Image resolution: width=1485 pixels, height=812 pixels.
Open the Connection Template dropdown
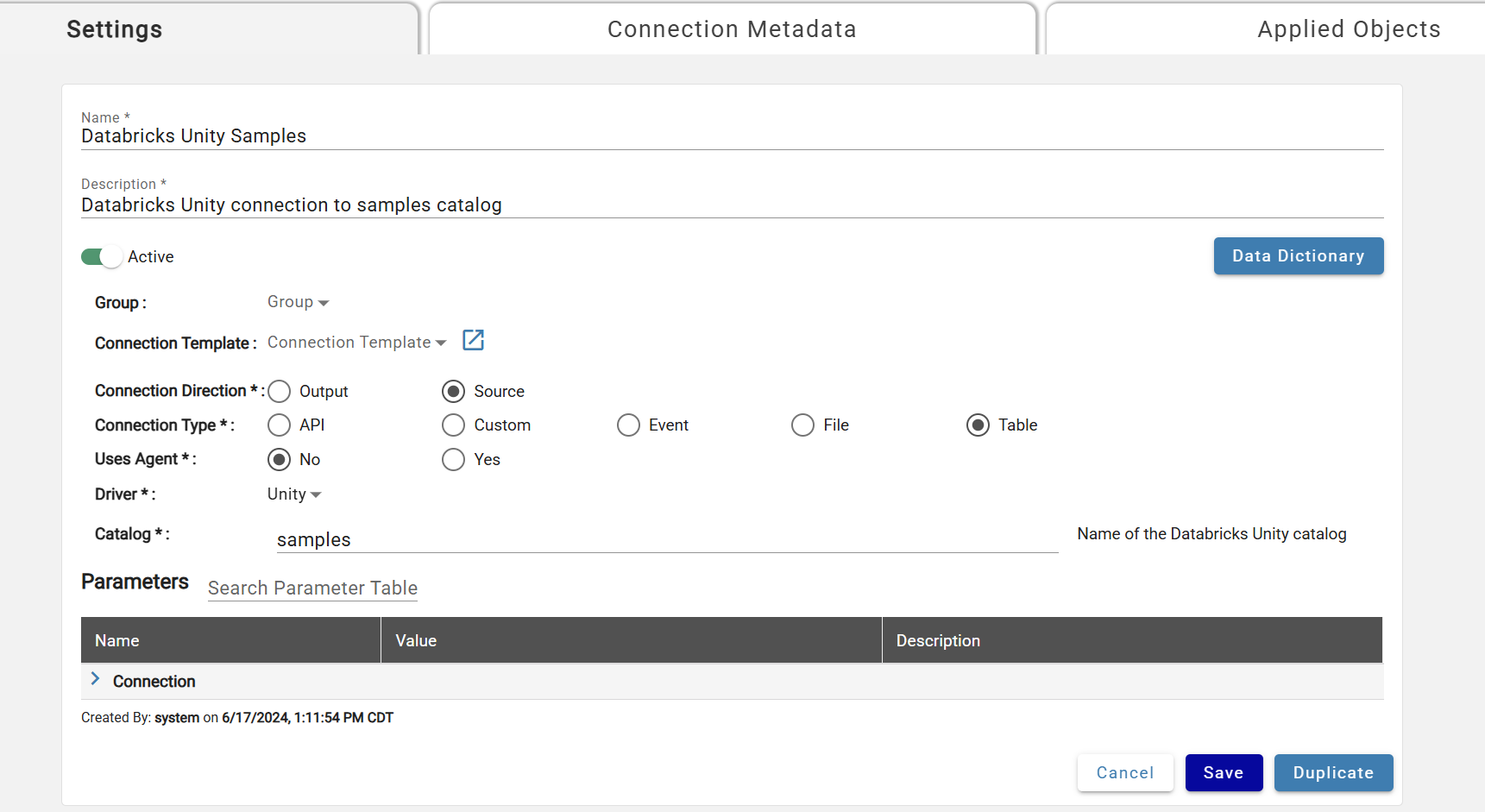point(356,342)
